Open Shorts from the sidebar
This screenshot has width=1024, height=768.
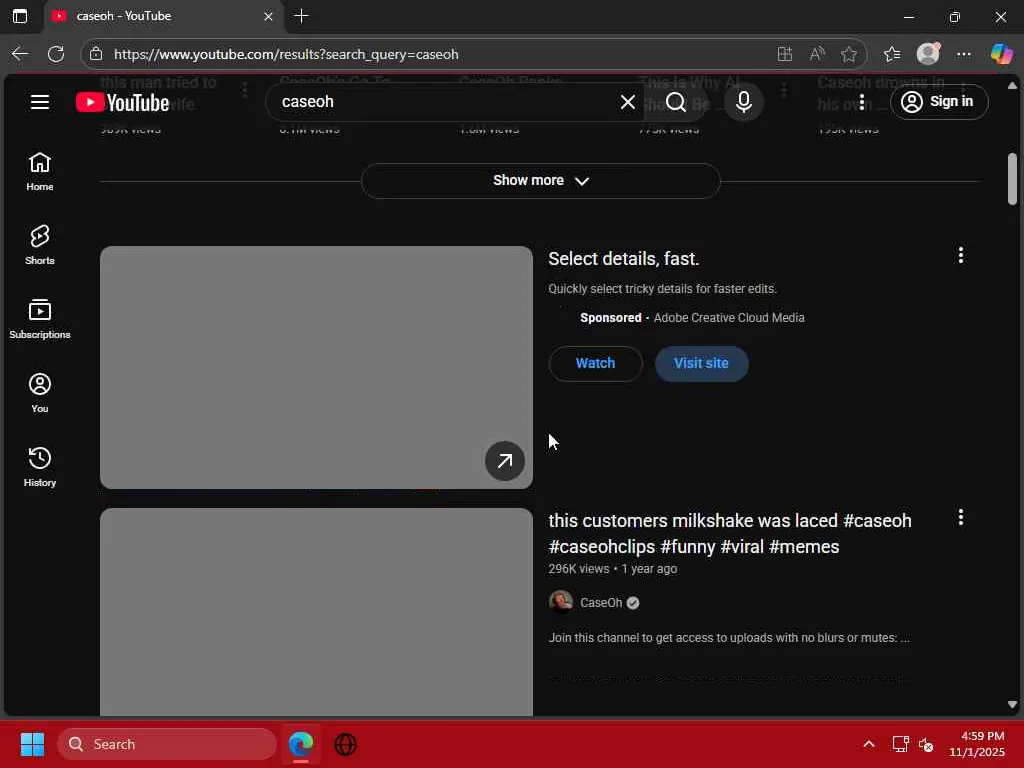point(40,246)
